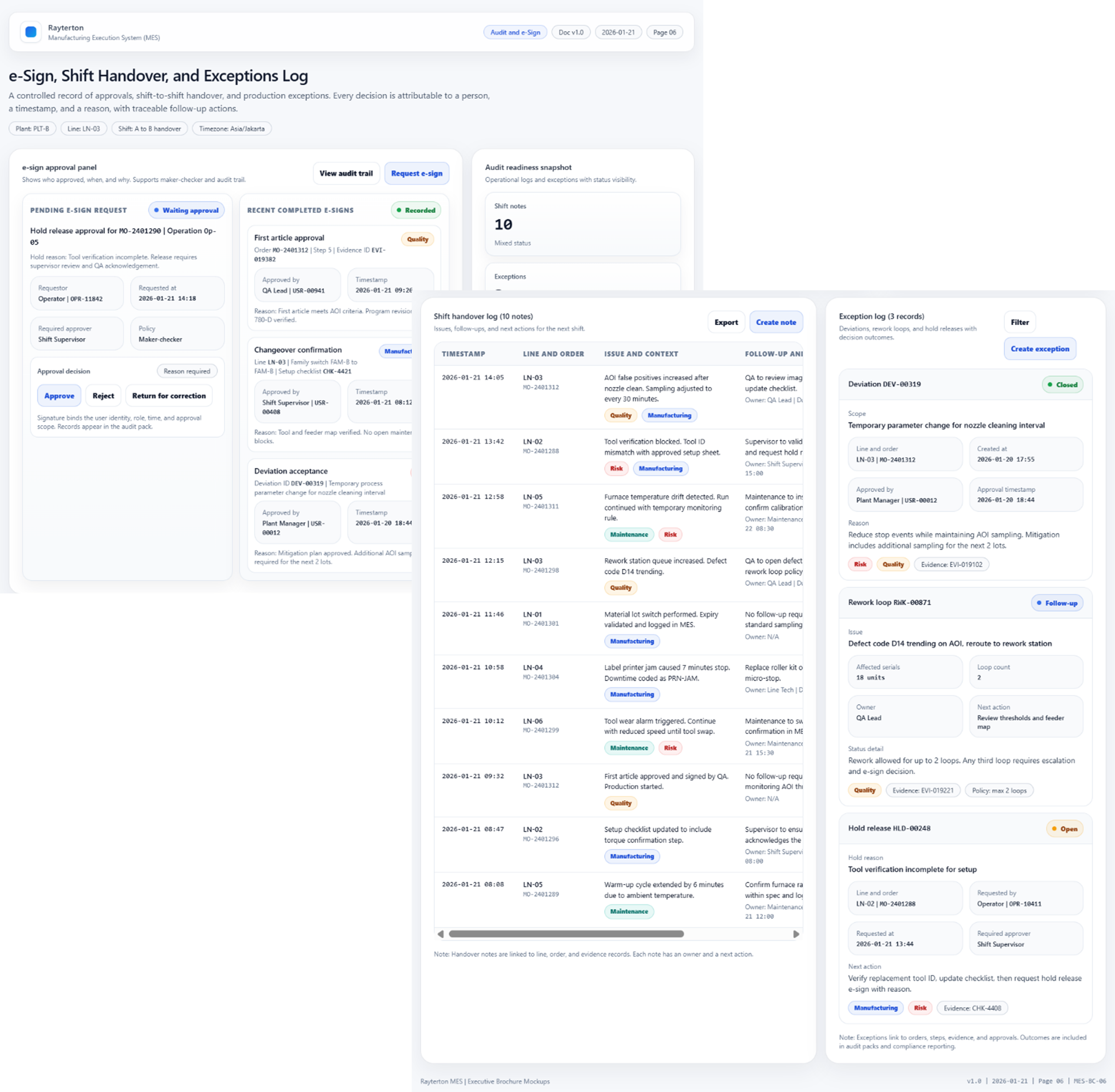Click the Open badge on HLD-00248
This screenshot has height=1092, width=1115.
[1064, 829]
